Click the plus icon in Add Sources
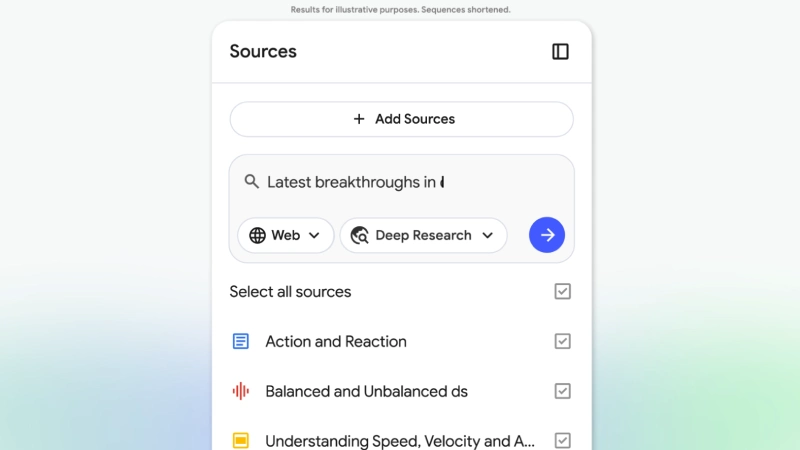800x450 pixels. [359, 119]
